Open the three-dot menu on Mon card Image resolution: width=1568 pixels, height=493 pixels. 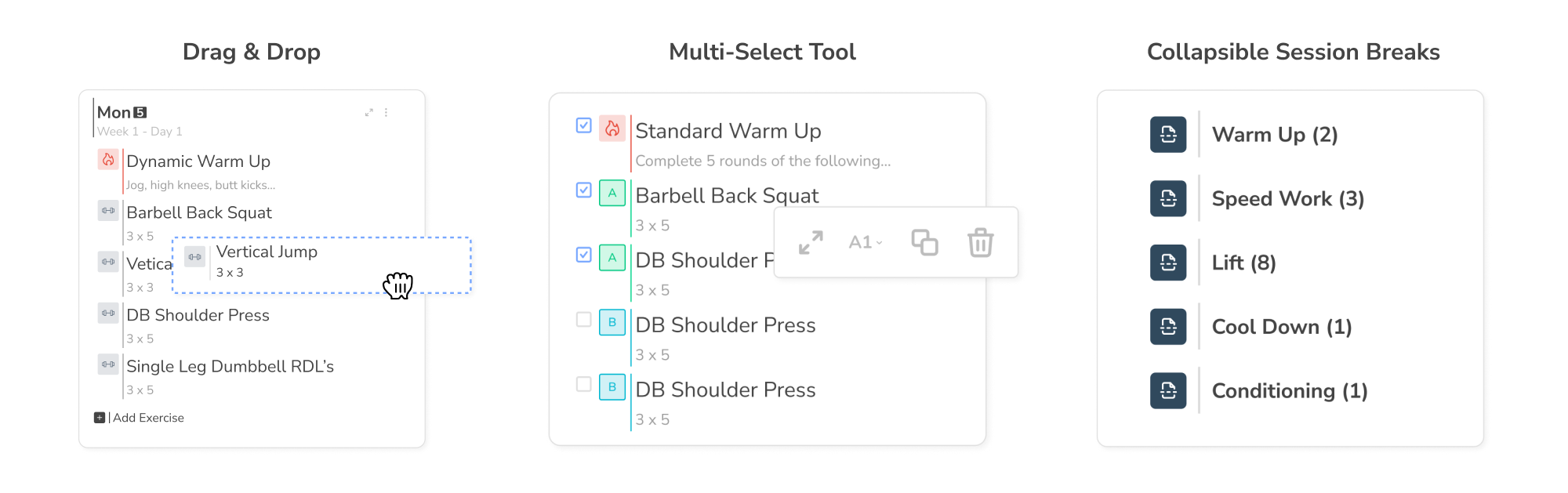click(386, 113)
